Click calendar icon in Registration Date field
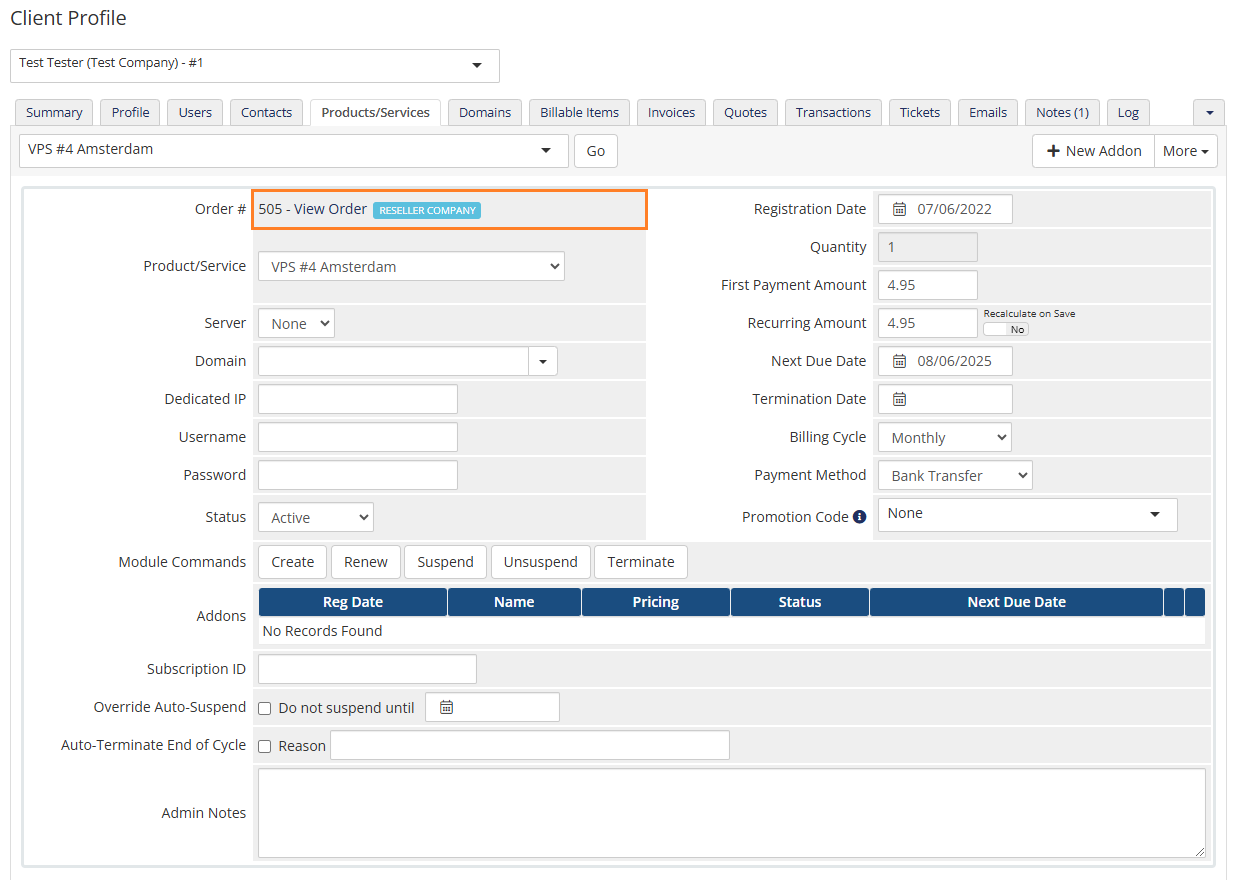The height and width of the screenshot is (880, 1236). [x=899, y=209]
